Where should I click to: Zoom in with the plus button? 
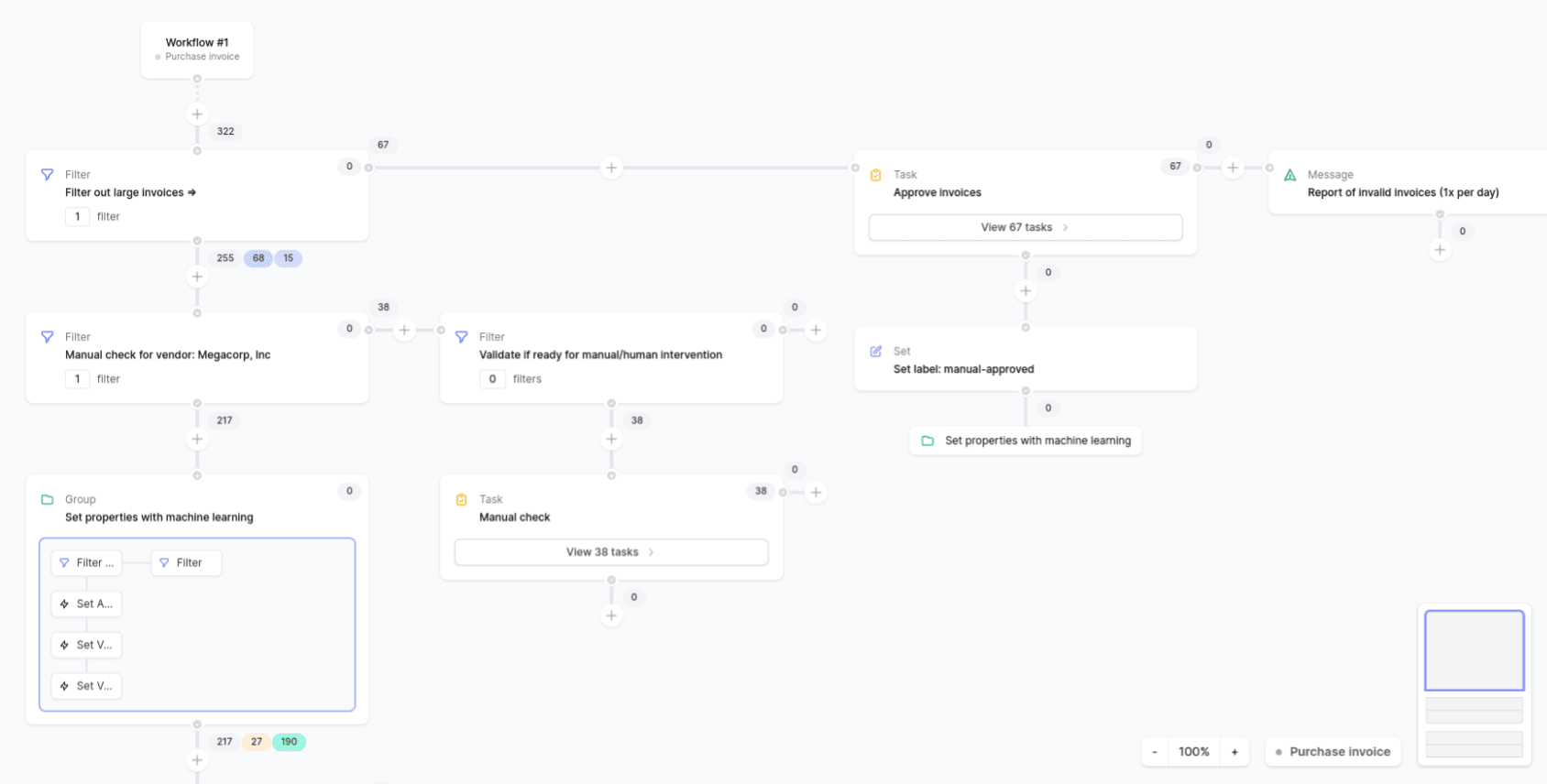click(x=1234, y=752)
